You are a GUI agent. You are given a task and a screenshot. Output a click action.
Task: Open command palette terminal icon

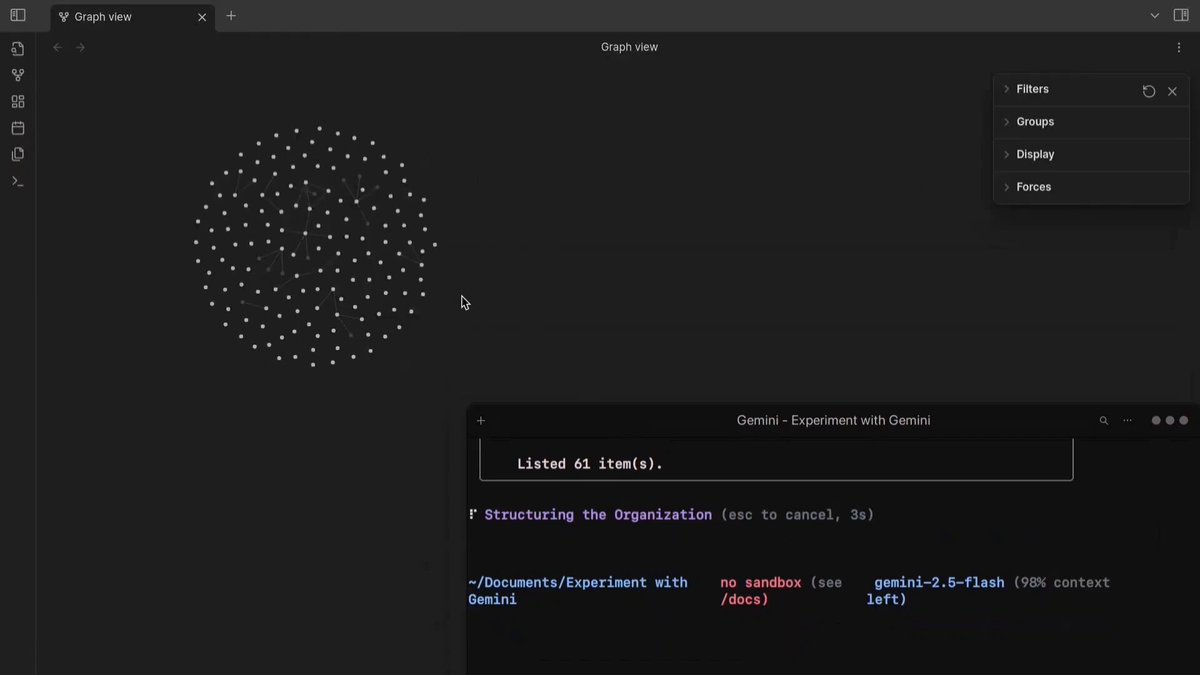coord(17,181)
